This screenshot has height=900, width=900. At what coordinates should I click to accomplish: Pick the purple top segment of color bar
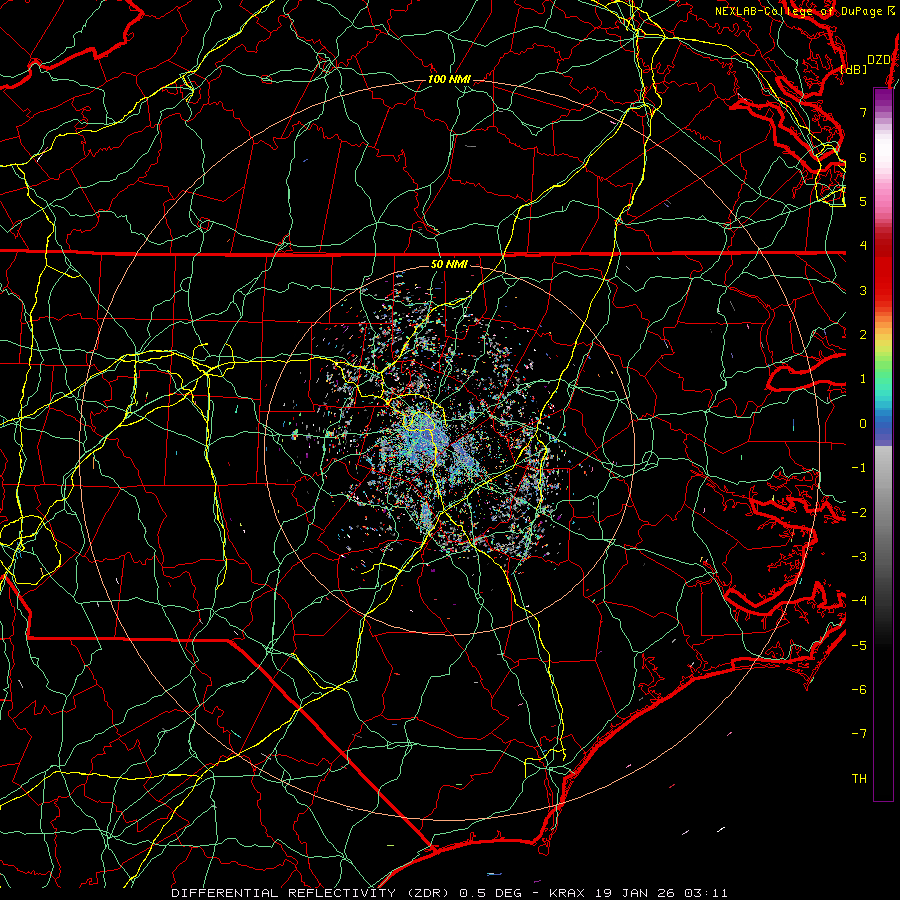[883, 98]
